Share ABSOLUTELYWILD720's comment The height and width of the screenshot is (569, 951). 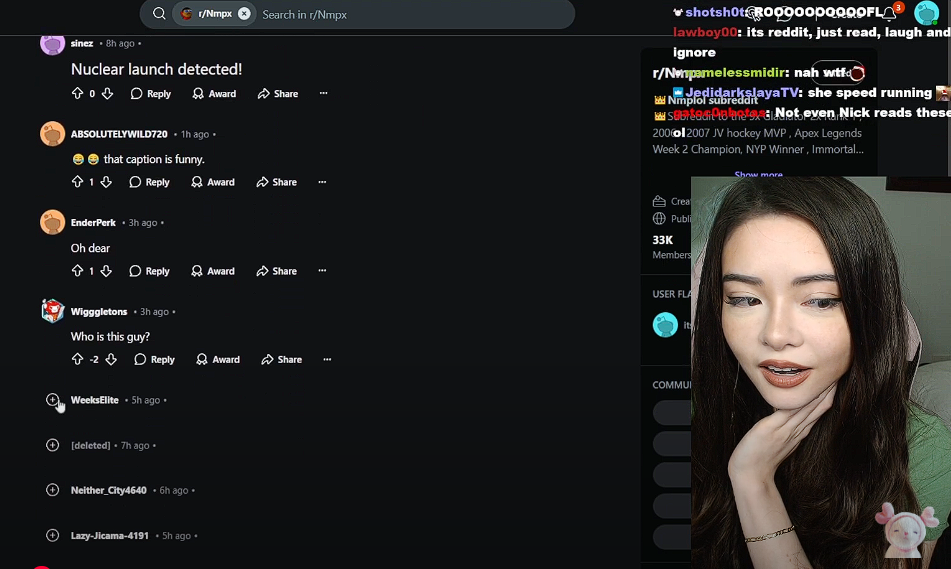[276, 182]
